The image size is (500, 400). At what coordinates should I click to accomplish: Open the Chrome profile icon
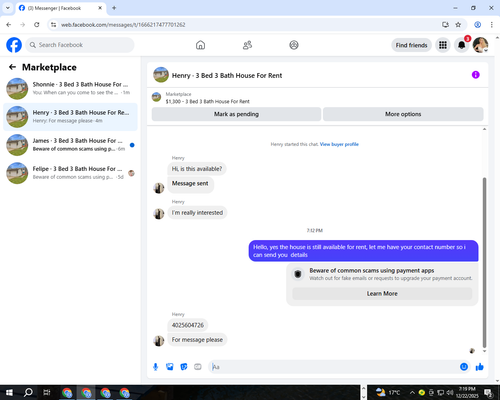(x=478, y=25)
